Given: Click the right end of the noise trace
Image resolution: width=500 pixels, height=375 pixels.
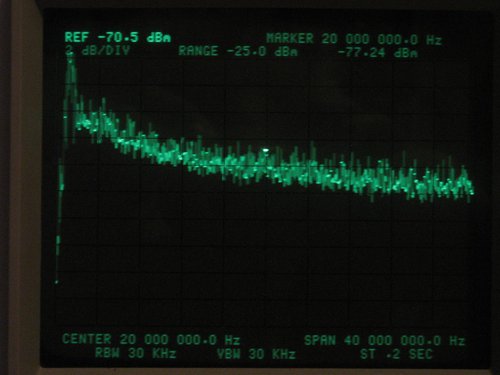Looking at the screenshot, I should 472,192.
